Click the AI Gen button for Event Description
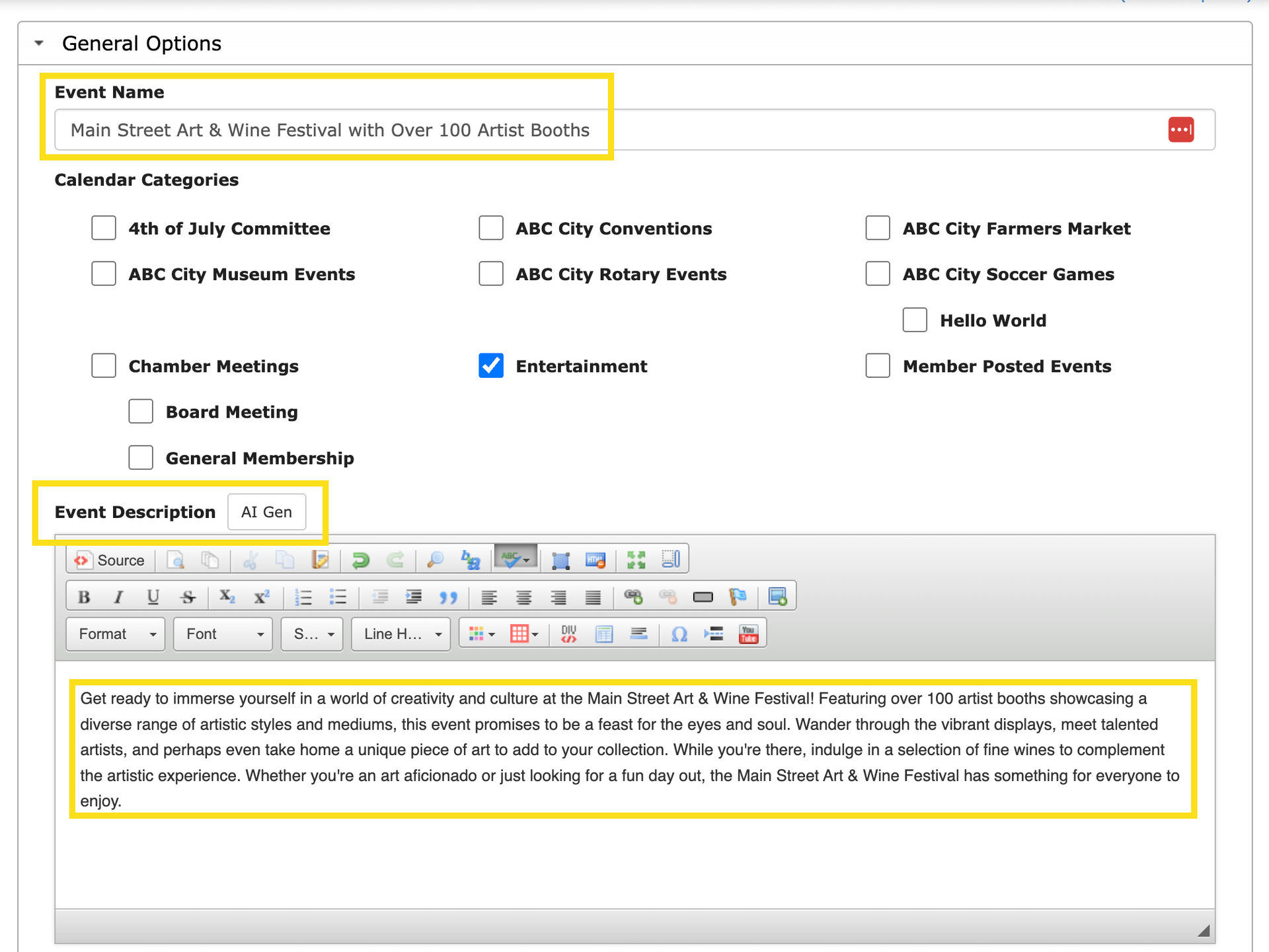Image resolution: width=1269 pixels, height=952 pixels. click(x=266, y=511)
